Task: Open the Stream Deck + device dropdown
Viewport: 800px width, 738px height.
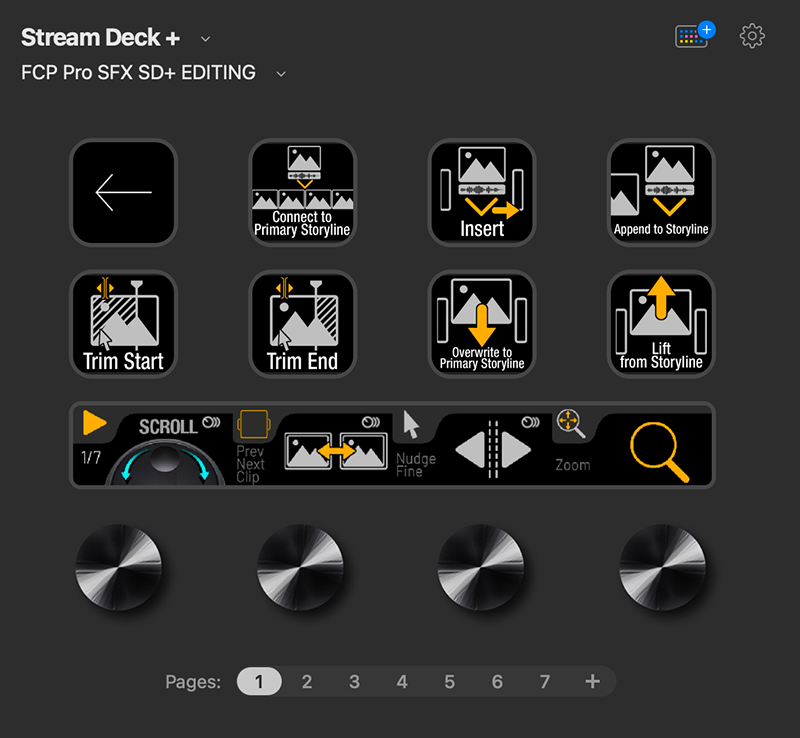Action: click(x=205, y=38)
